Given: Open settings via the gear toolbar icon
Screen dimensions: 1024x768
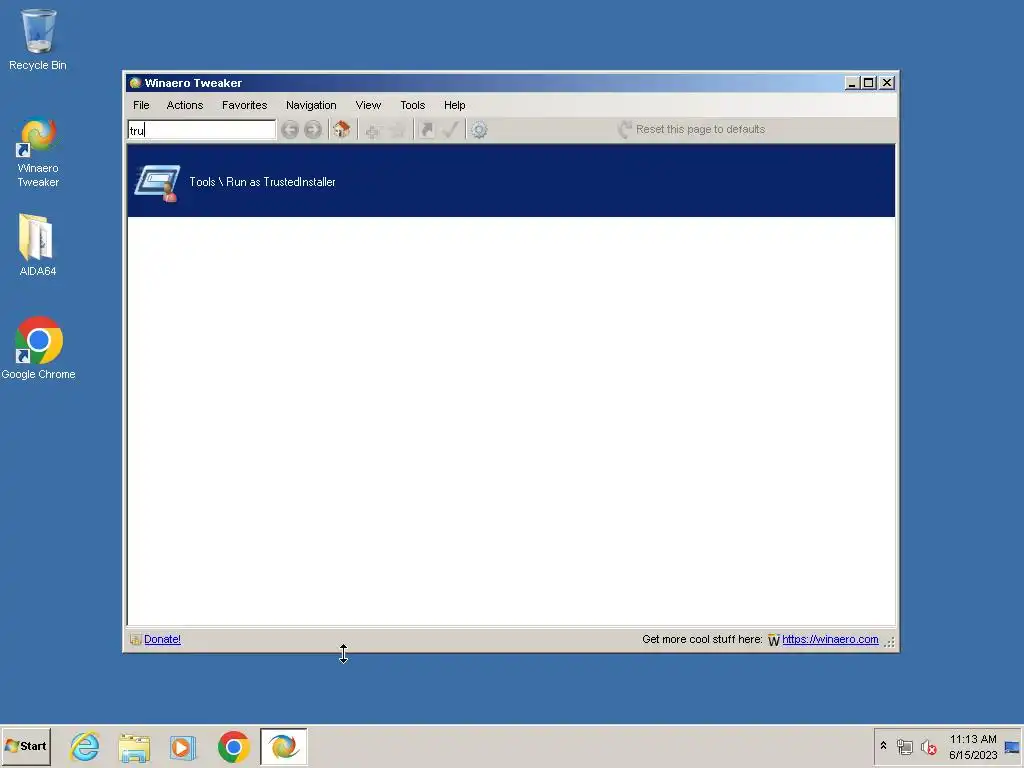Looking at the screenshot, I should pos(479,130).
